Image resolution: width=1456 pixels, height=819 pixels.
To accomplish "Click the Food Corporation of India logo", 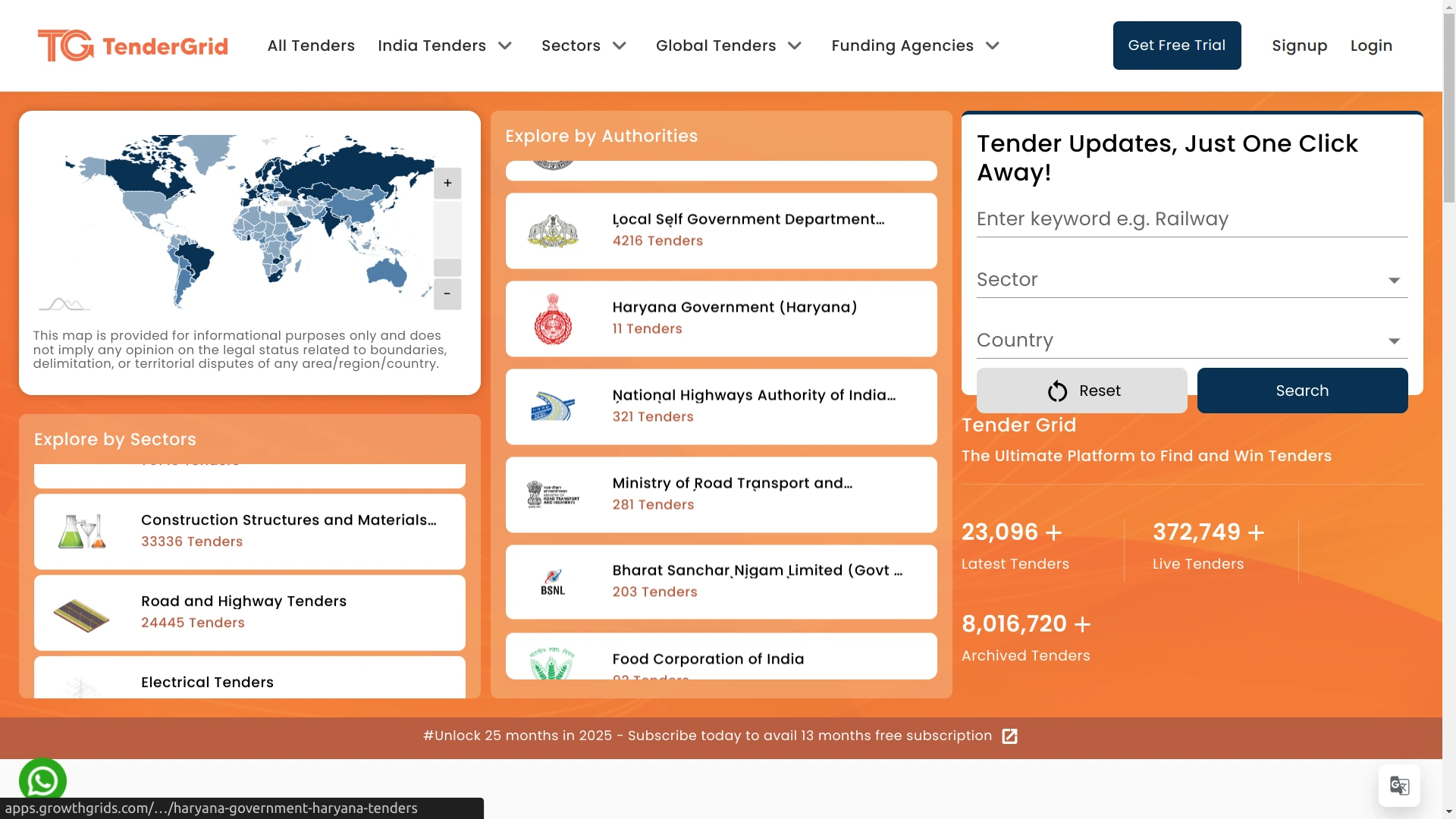I will pyautogui.click(x=553, y=662).
